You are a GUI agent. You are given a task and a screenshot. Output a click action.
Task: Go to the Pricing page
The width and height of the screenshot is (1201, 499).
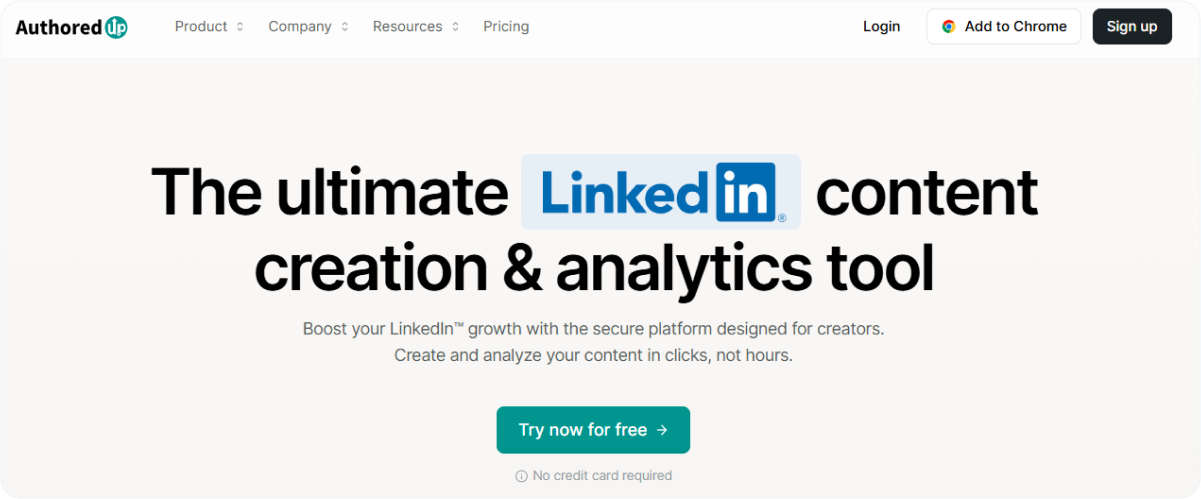[506, 27]
